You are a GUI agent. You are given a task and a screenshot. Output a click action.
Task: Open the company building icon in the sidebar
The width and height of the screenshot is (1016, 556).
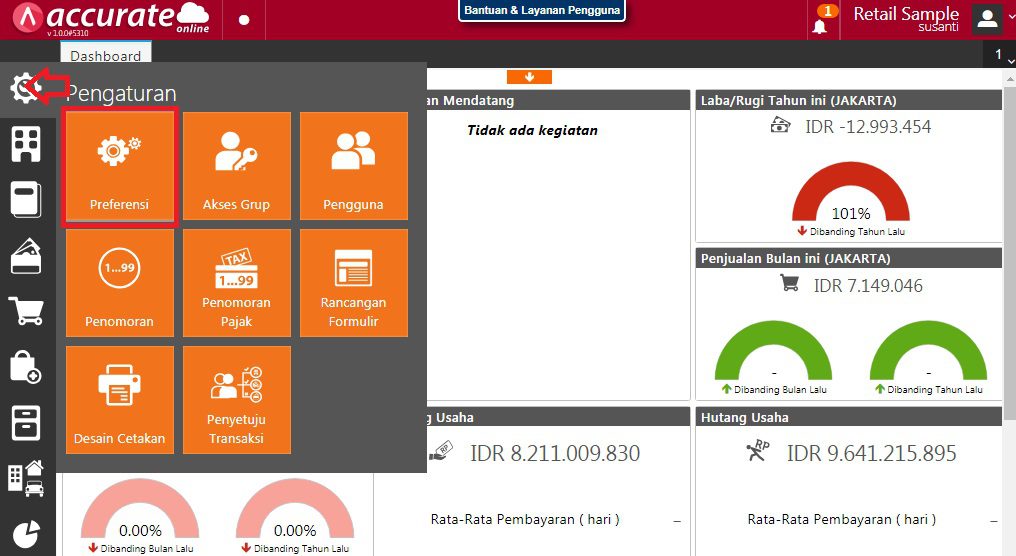pyautogui.click(x=26, y=144)
